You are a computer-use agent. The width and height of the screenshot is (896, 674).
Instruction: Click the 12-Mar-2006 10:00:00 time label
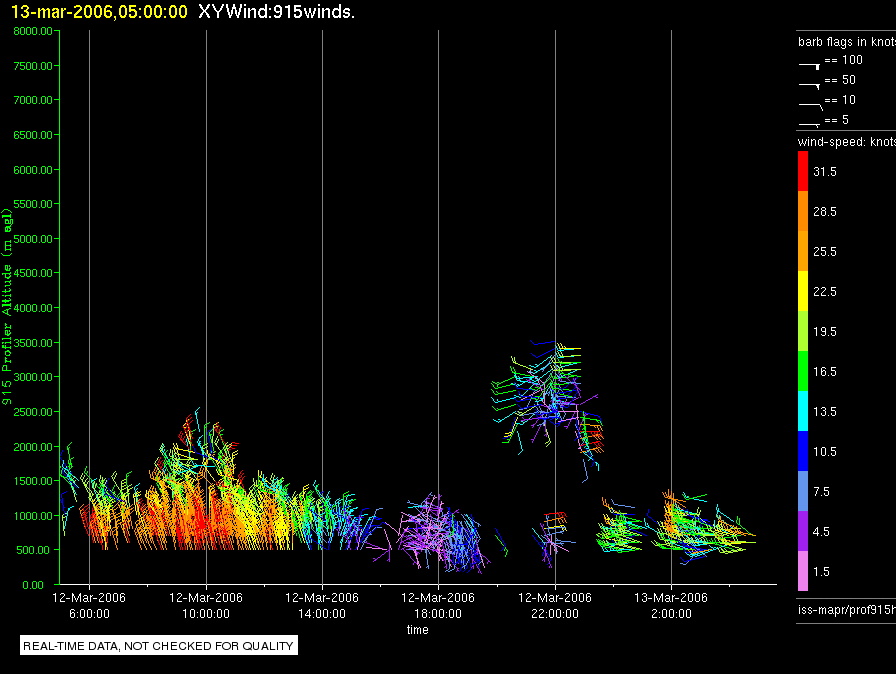coord(206,605)
